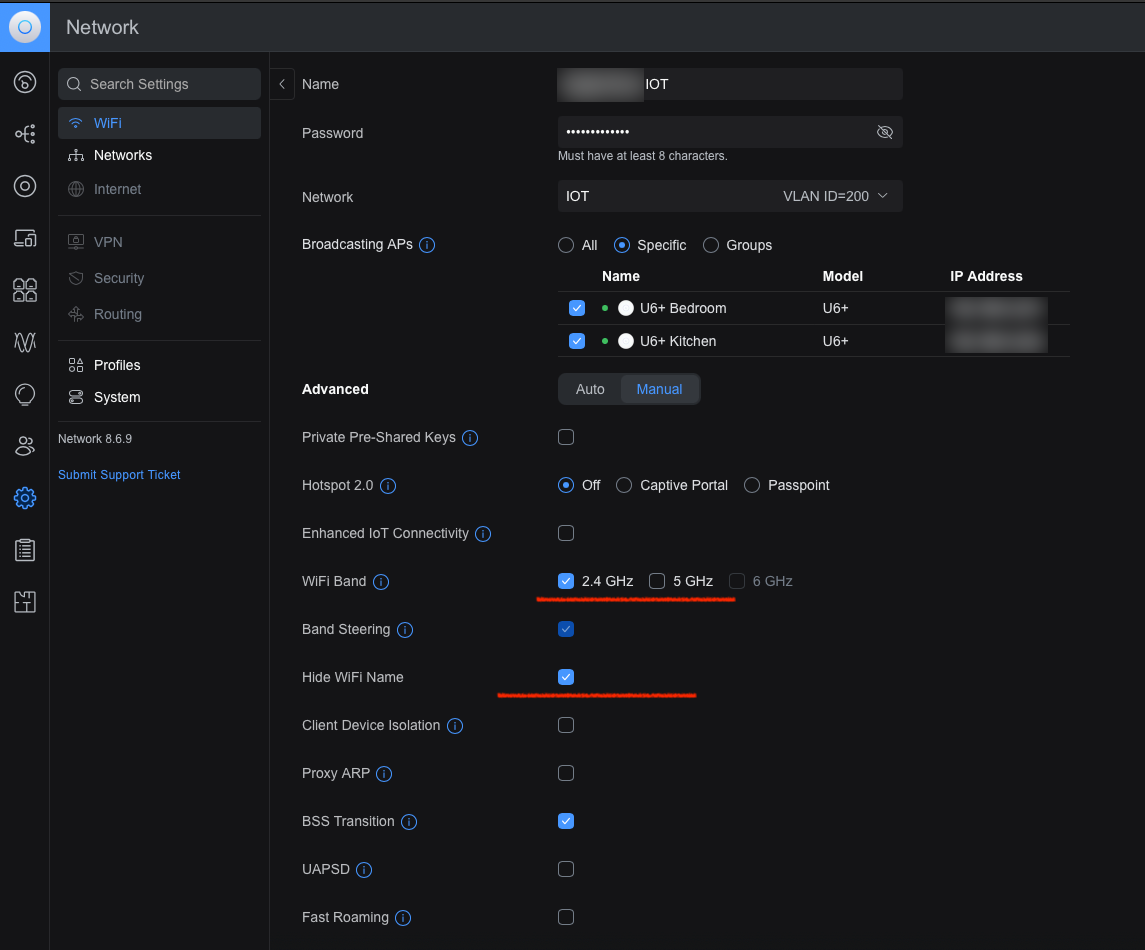
Task: Switch Advanced settings to Auto
Action: [590, 389]
